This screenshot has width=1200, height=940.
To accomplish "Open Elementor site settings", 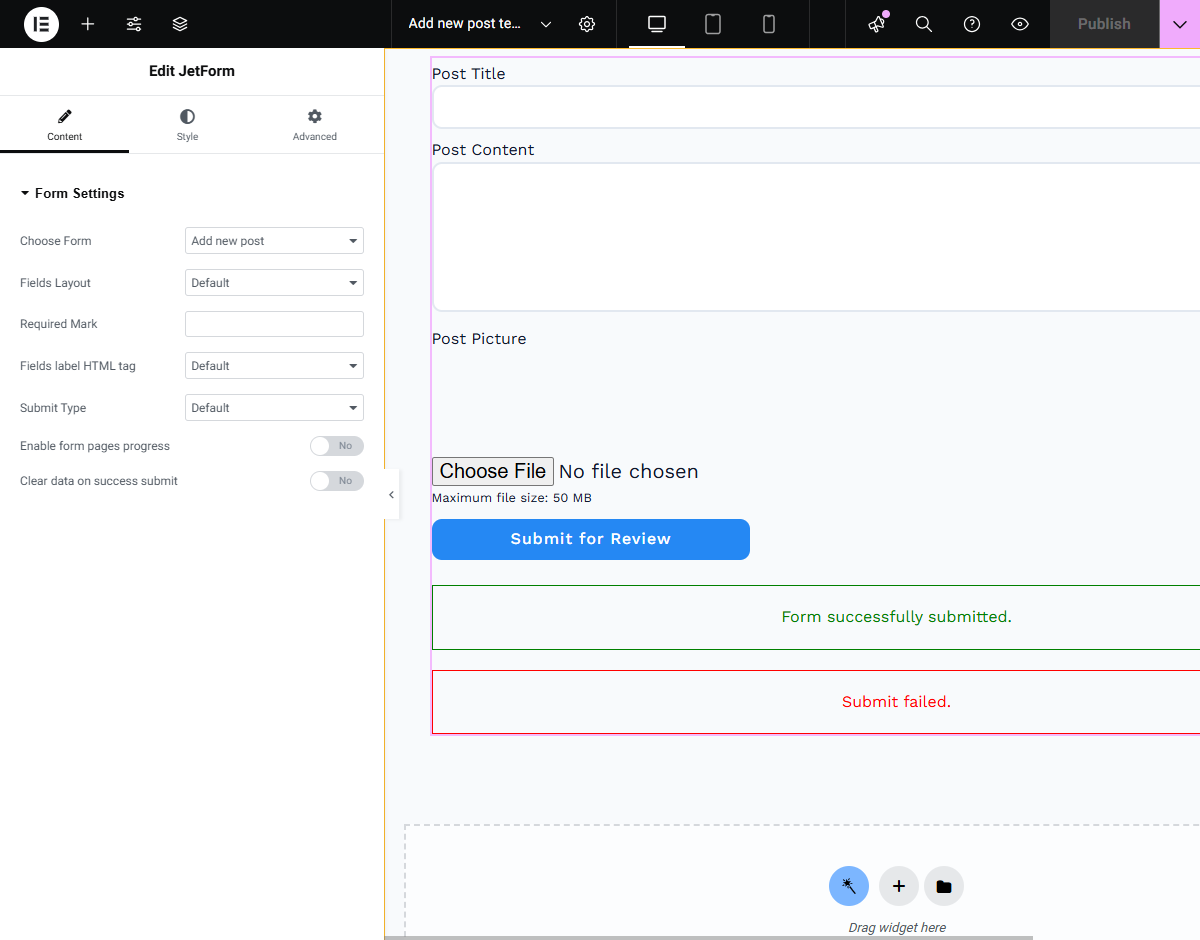I will coord(133,24).
